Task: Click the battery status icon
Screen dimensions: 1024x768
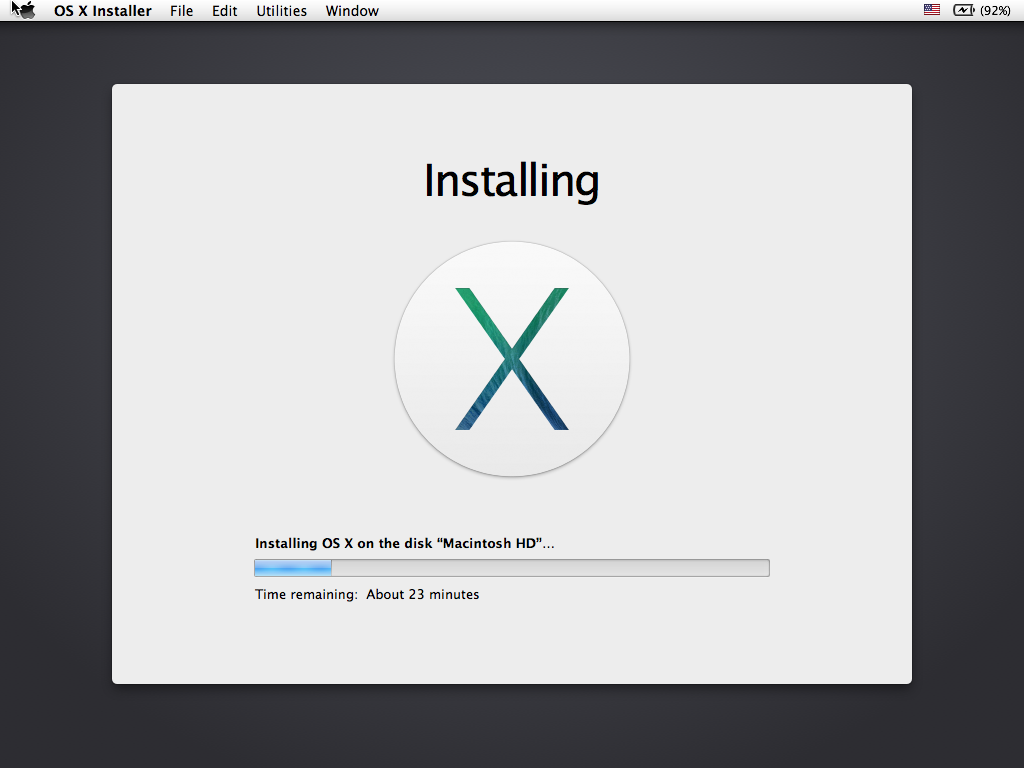Action: click(964, 10)
